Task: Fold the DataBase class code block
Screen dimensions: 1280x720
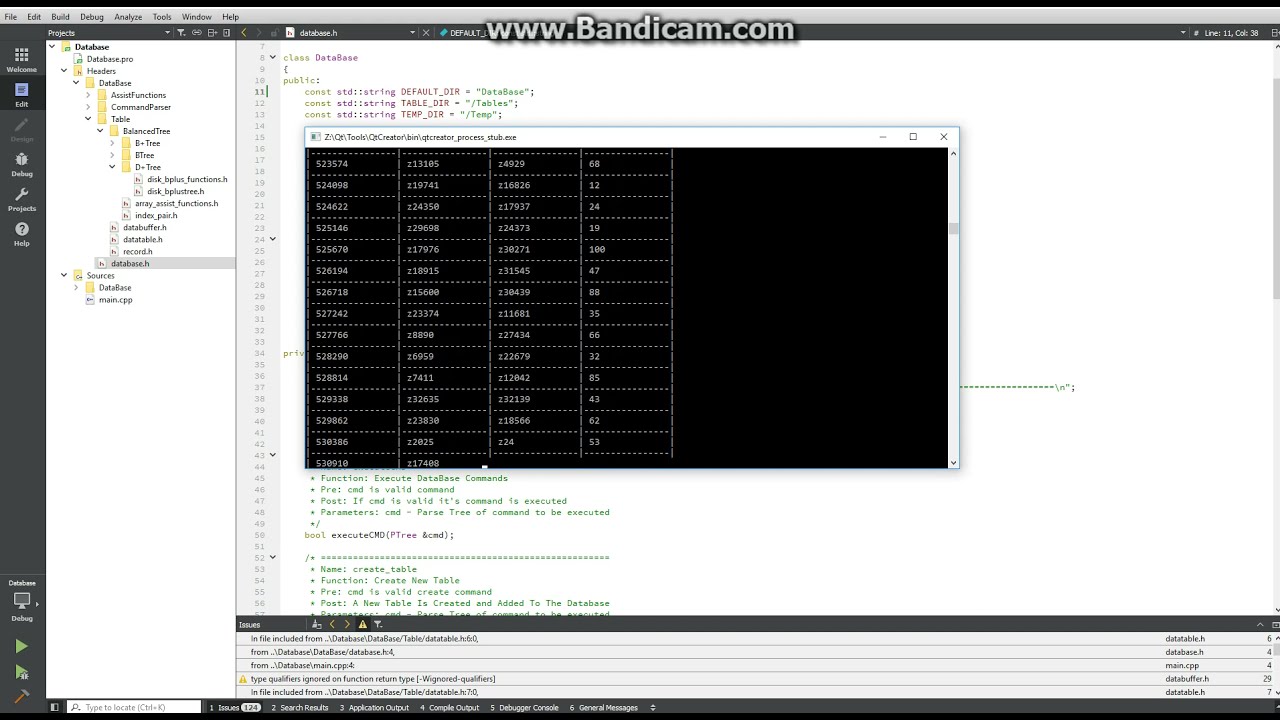Action: click(272, 57)
